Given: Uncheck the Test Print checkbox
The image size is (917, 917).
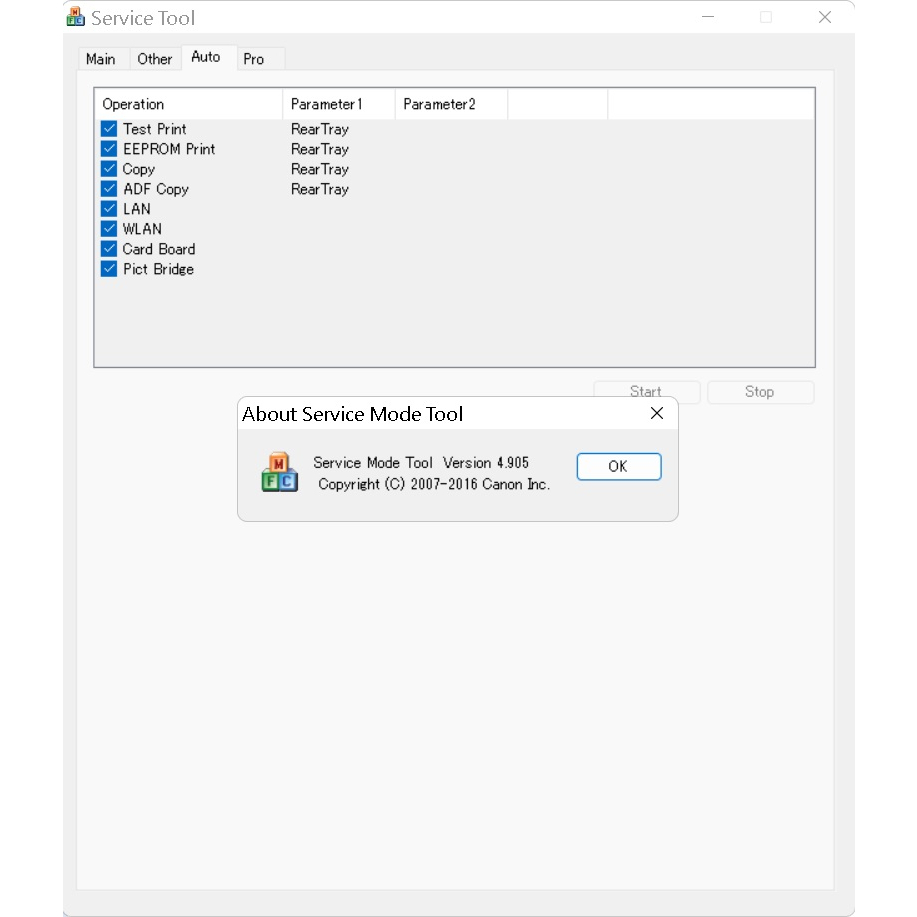Looking at the screenshot, I should click(109, 129).
